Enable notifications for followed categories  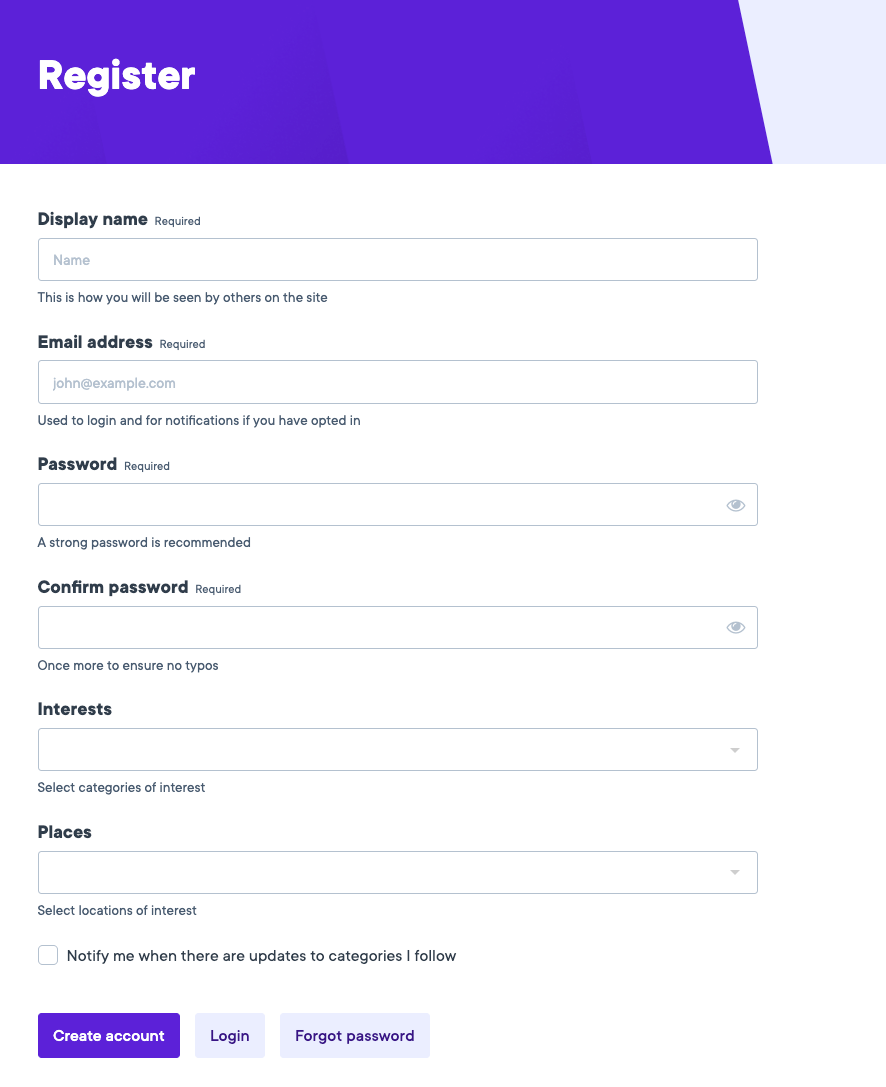48,955
